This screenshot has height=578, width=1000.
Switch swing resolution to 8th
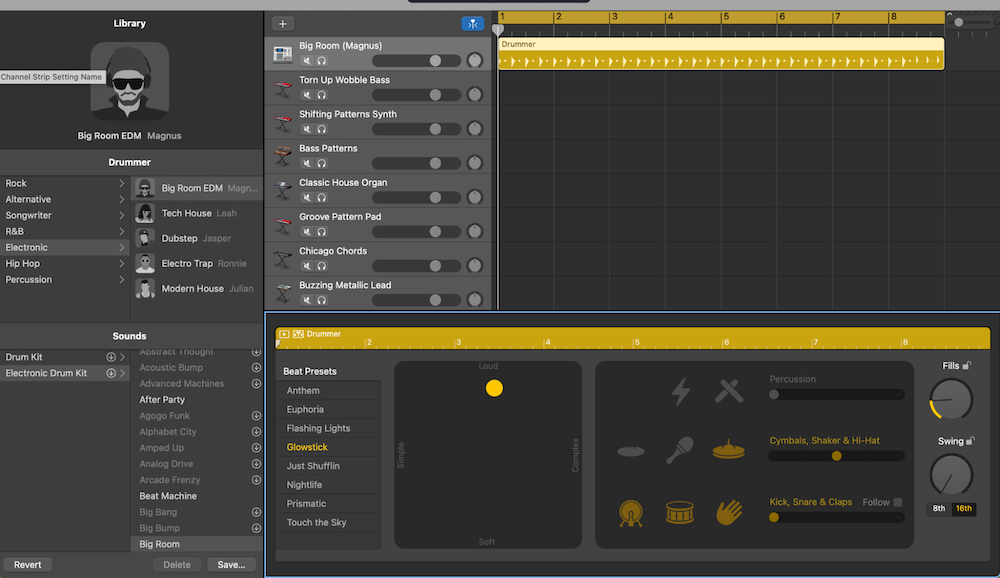point(939,509)
